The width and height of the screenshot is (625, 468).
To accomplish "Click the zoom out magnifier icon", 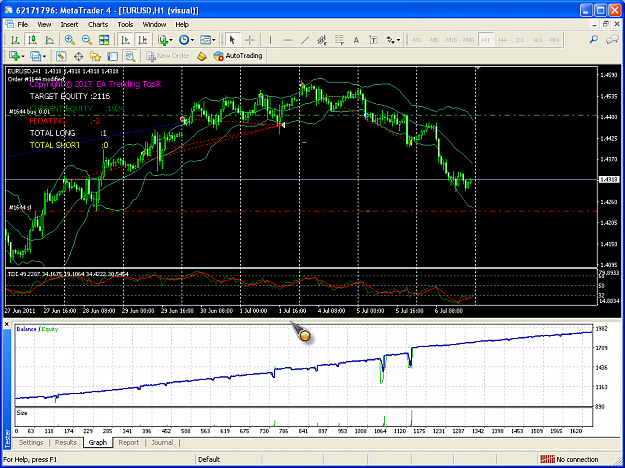I will tap(87, 40).
